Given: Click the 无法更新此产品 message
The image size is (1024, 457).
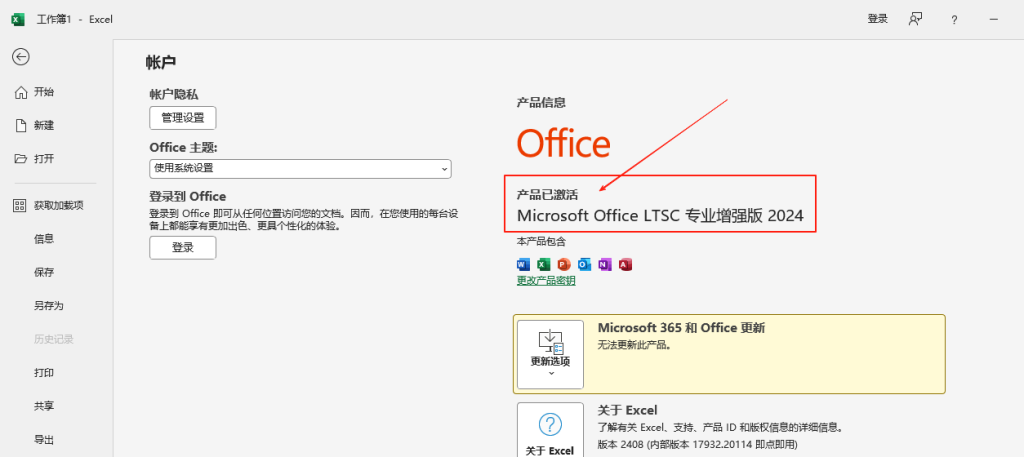Looking at the screenshot, I should 634,344.
